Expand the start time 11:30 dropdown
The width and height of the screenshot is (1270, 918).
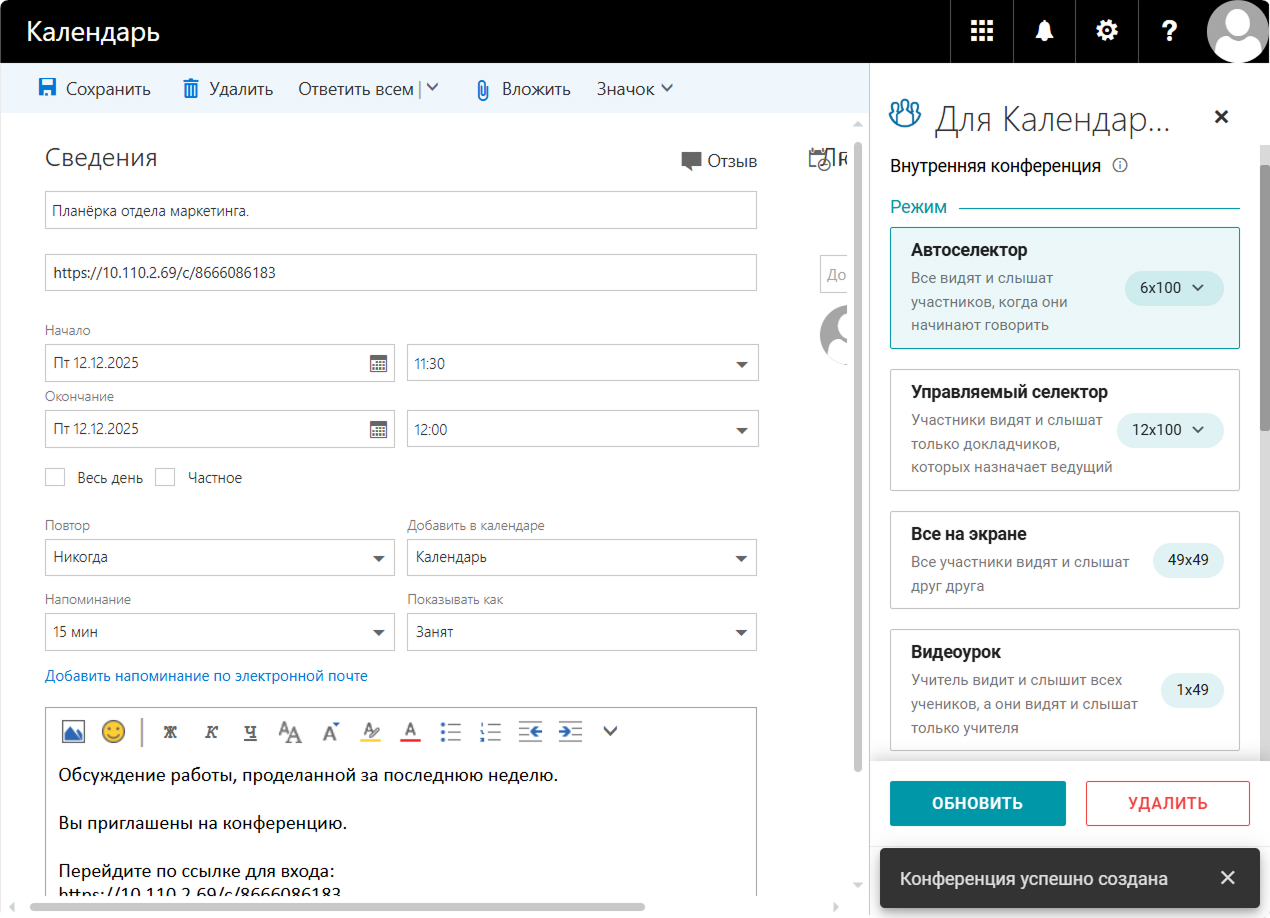pyautogui.click(x=741, y=364)
